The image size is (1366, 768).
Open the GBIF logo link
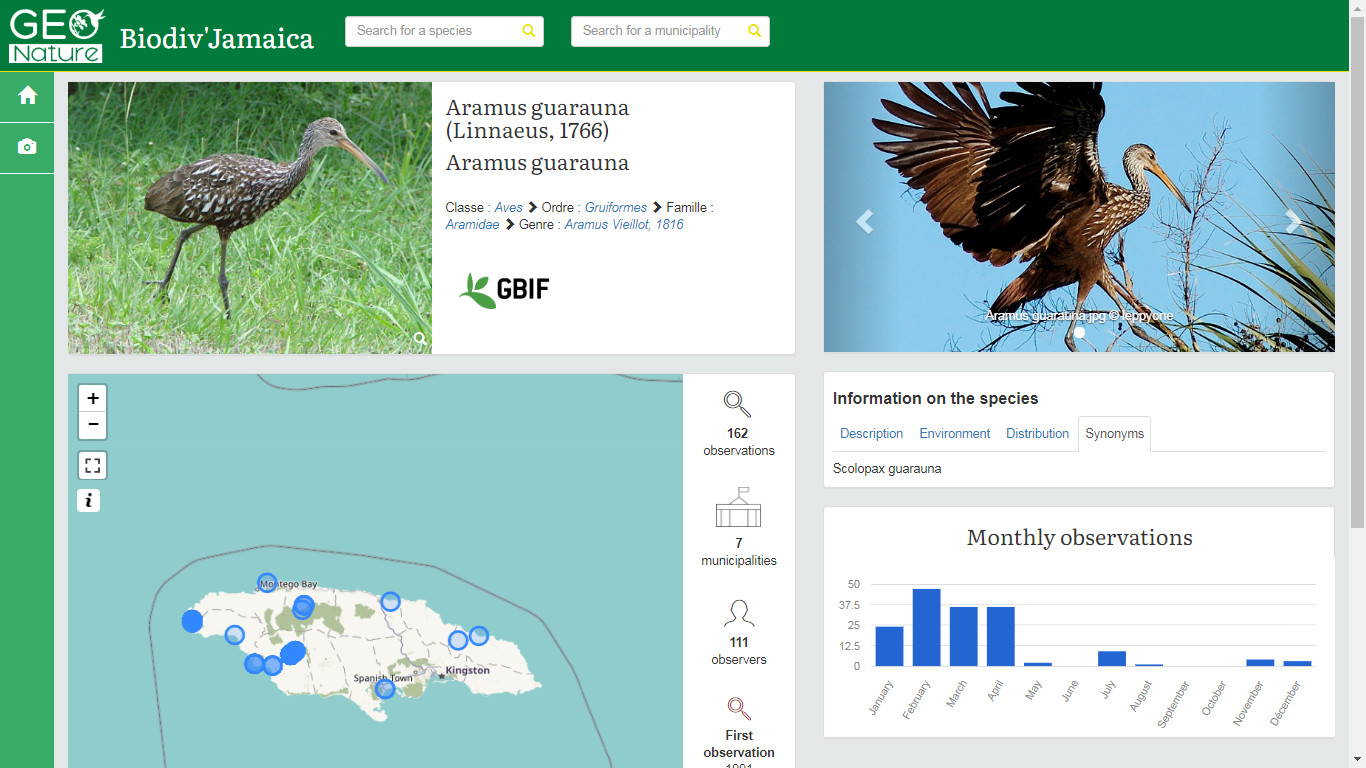point(504,290)
